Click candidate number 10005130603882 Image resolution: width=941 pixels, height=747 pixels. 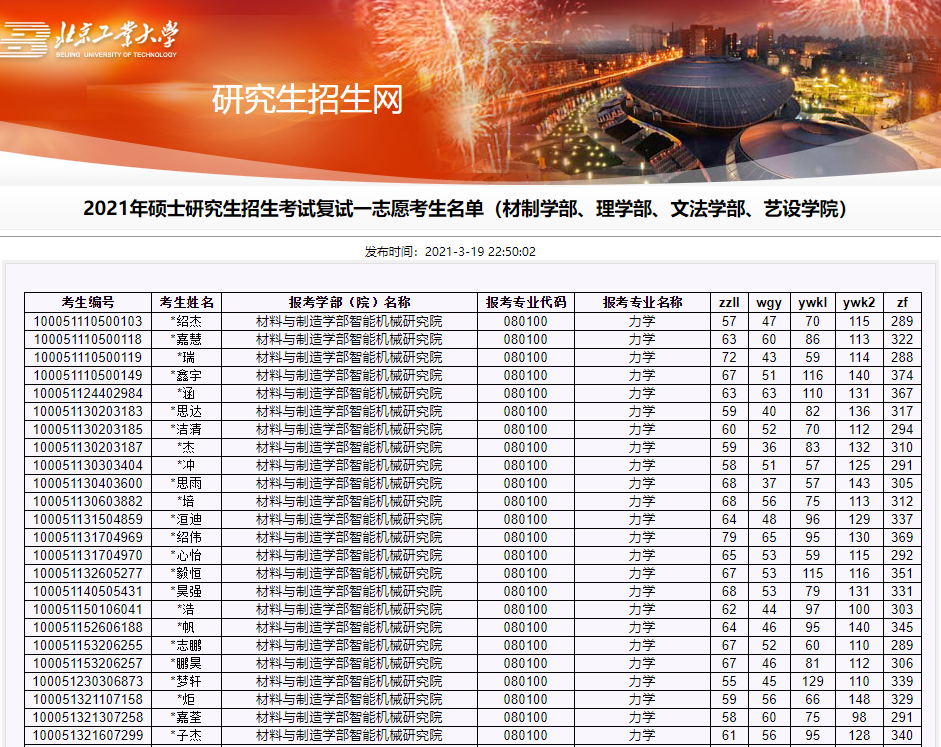click(88, 502)
